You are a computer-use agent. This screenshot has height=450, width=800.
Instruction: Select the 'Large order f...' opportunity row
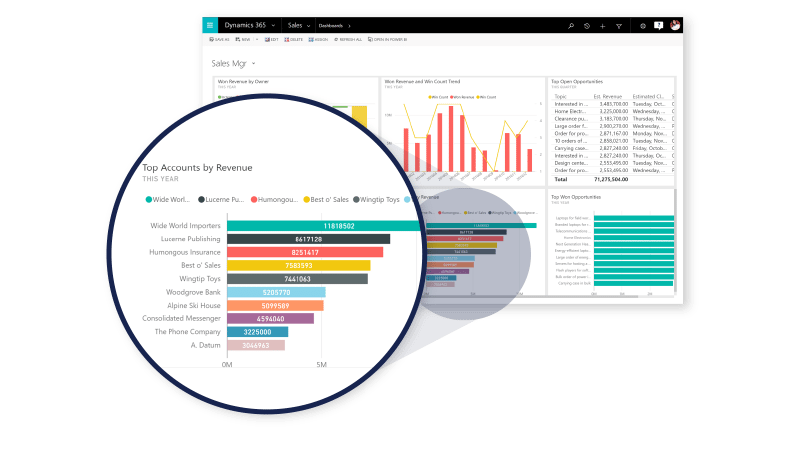pos(613,126)
